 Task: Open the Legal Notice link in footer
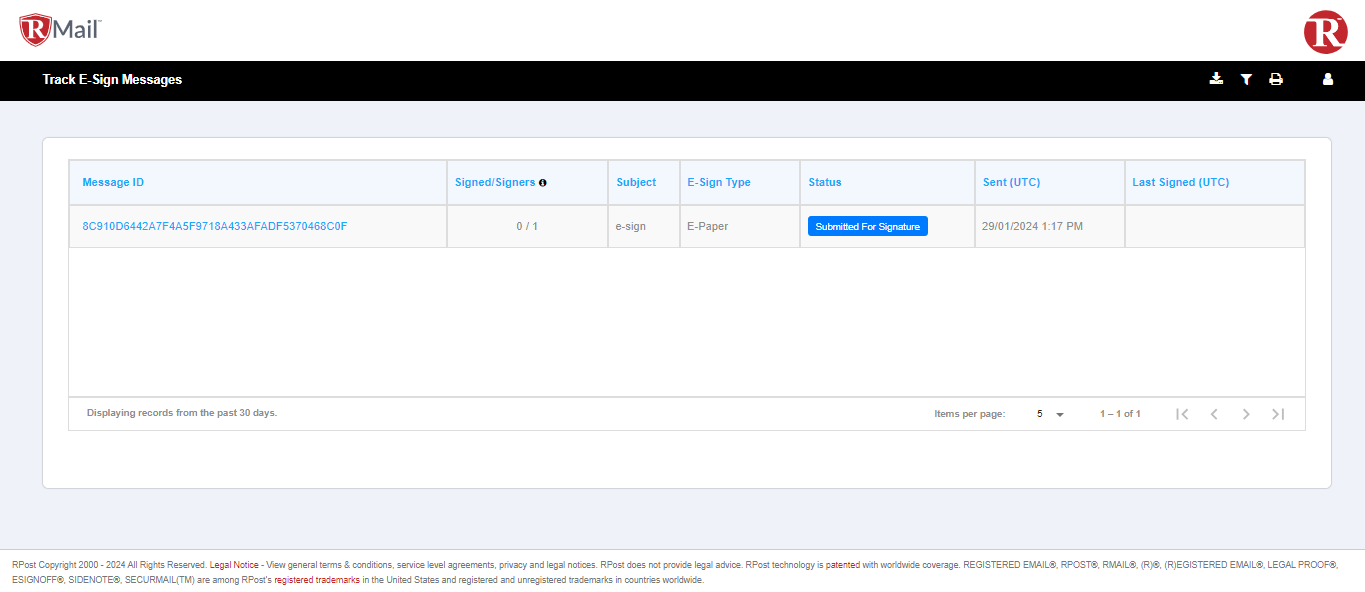click(232, 564)
